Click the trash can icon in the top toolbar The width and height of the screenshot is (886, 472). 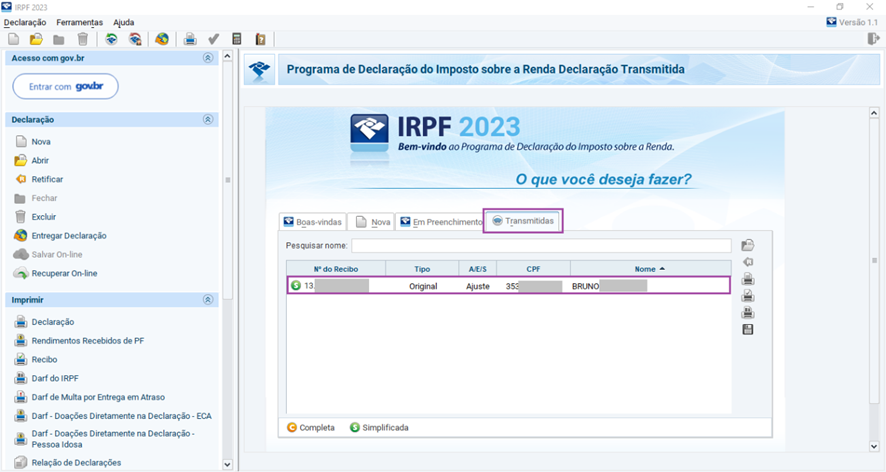coord(82,39)
